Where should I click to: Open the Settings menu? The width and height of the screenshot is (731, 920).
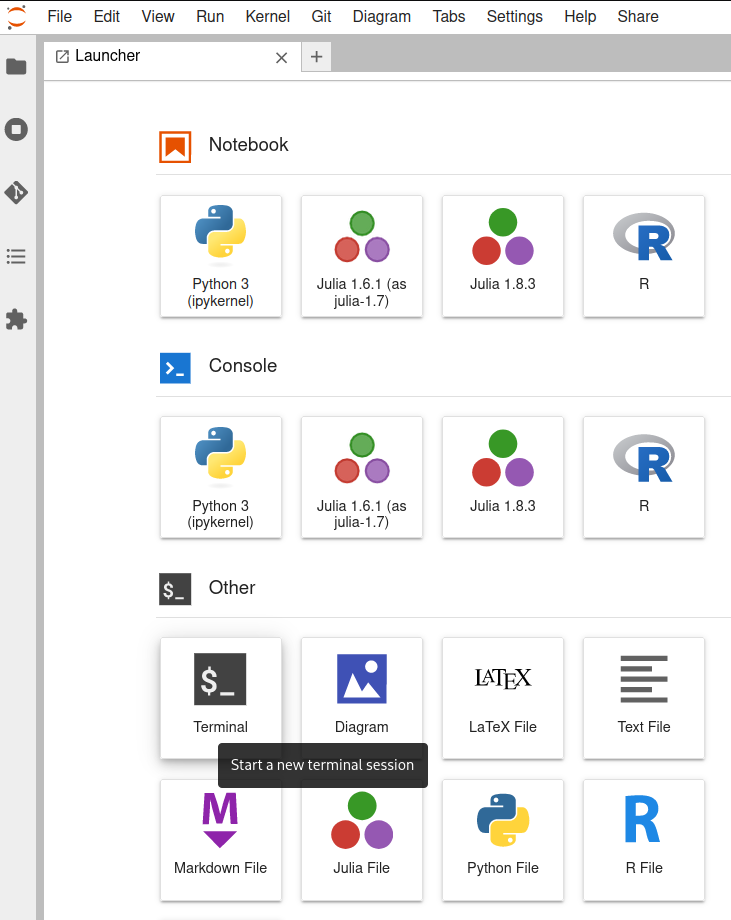515,16
